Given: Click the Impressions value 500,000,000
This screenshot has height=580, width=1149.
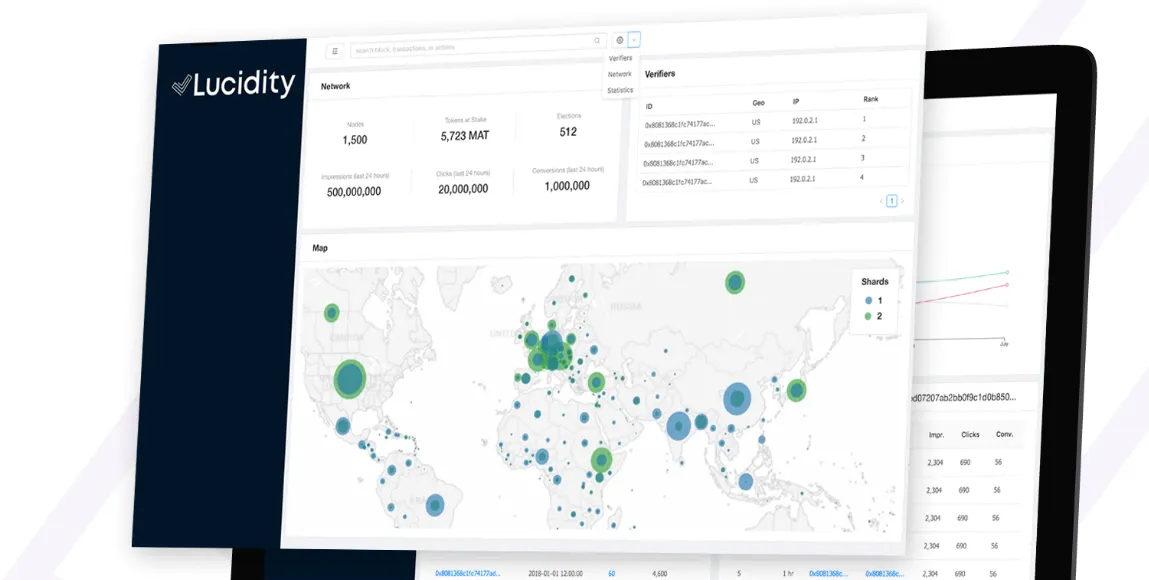Looking at the screenshot, I should point(354,192).
